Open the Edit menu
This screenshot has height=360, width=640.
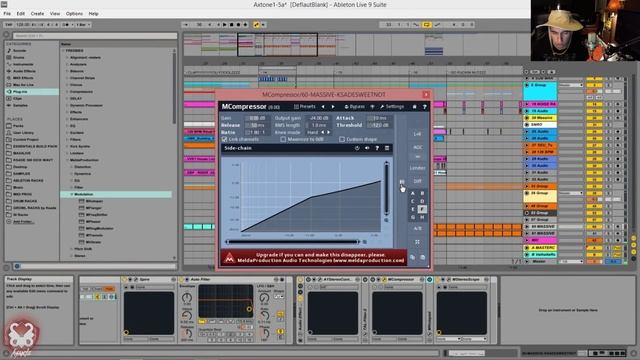coord(20,13)
